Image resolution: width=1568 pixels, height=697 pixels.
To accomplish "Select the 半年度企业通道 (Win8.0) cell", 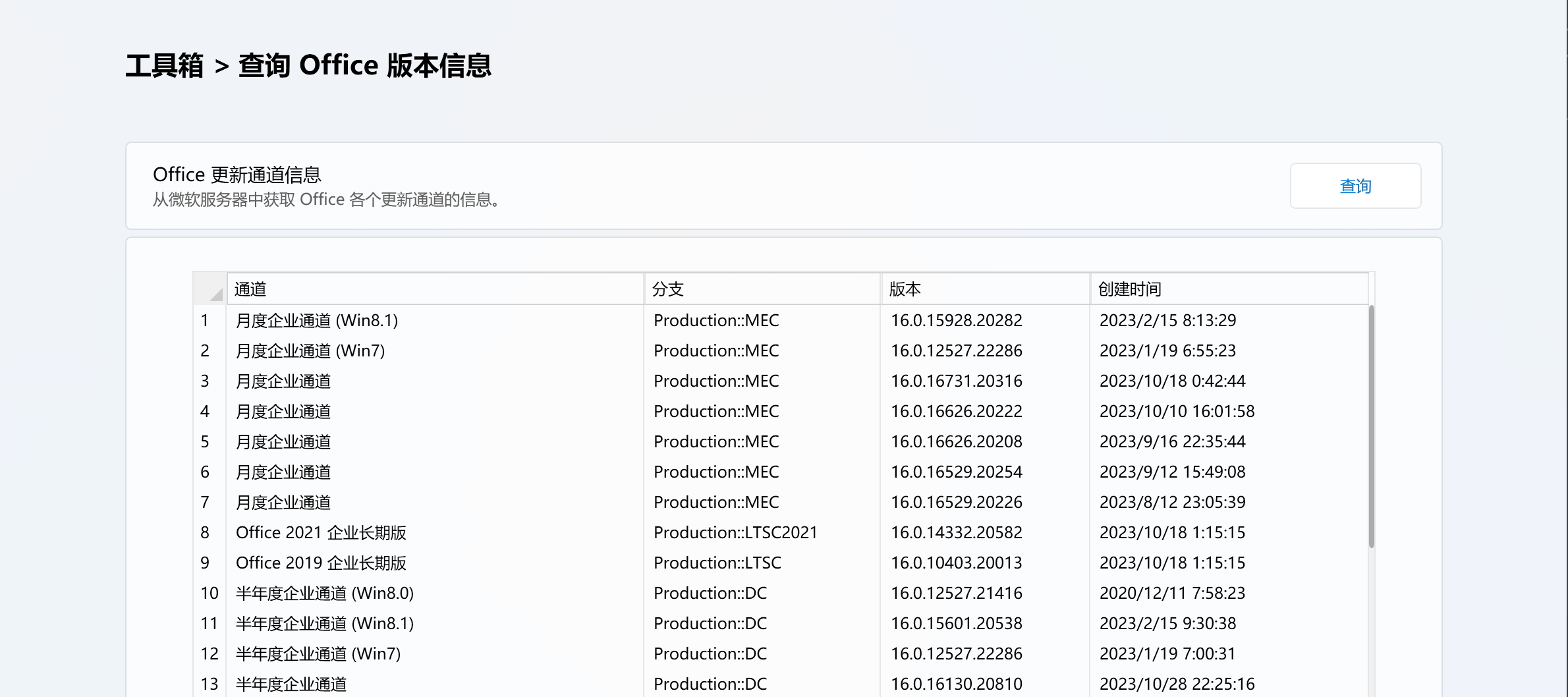I will click(x=435, y=593).
